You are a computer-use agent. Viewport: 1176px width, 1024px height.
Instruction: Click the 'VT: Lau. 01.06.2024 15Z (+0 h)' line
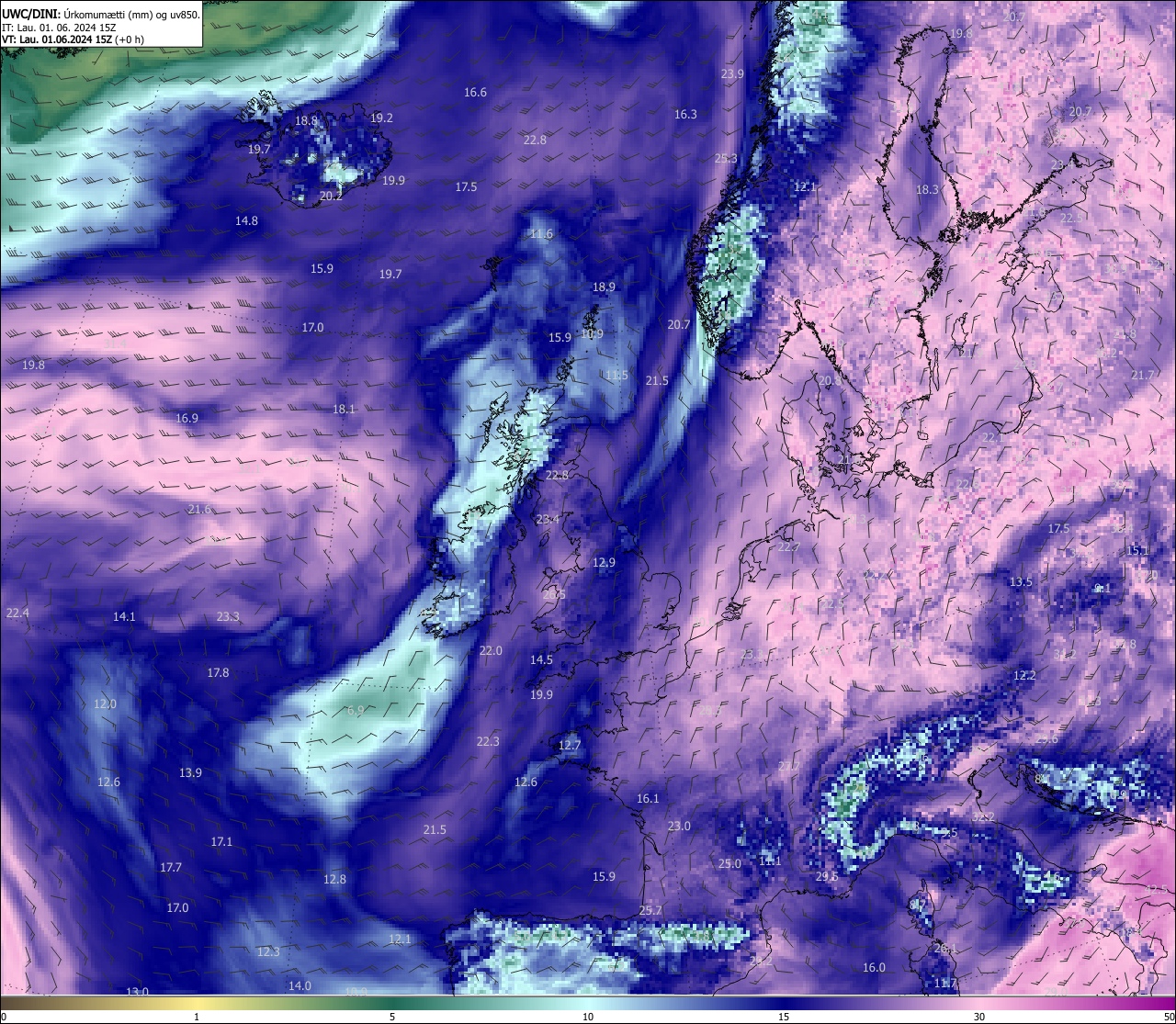pyautogui.click(x=73, y=39)
